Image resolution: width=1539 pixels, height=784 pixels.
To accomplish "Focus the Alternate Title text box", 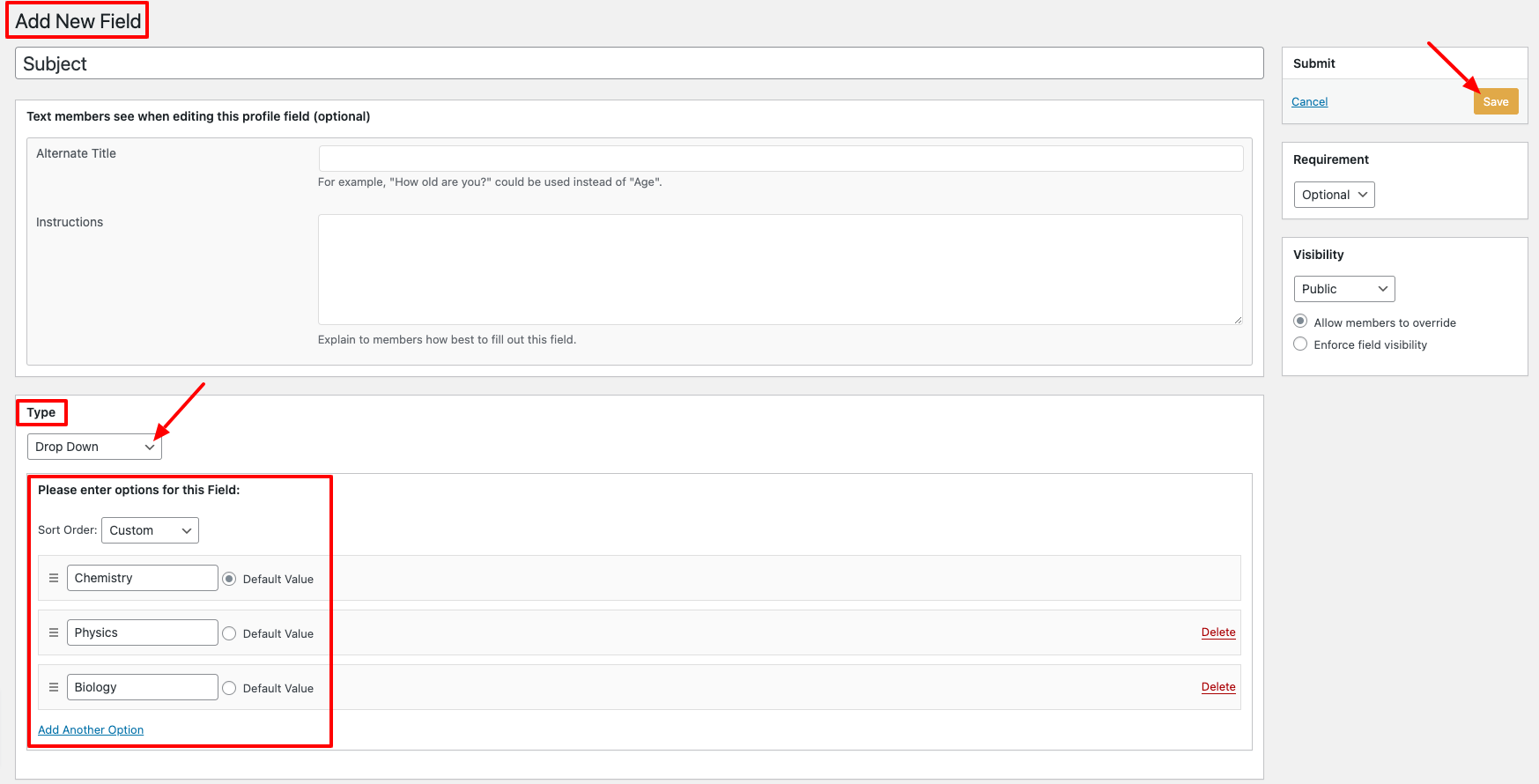I will 780,159.
